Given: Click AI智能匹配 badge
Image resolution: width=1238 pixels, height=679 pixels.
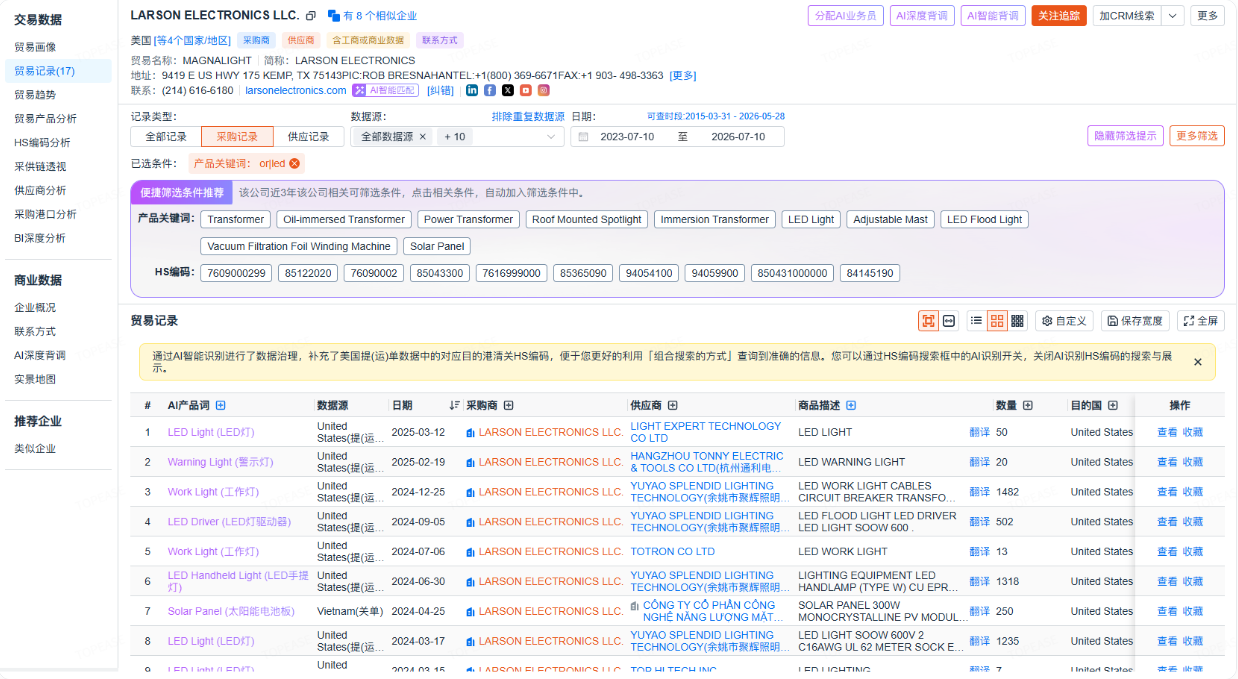Looking at the screenshot, I should [385, 90].
